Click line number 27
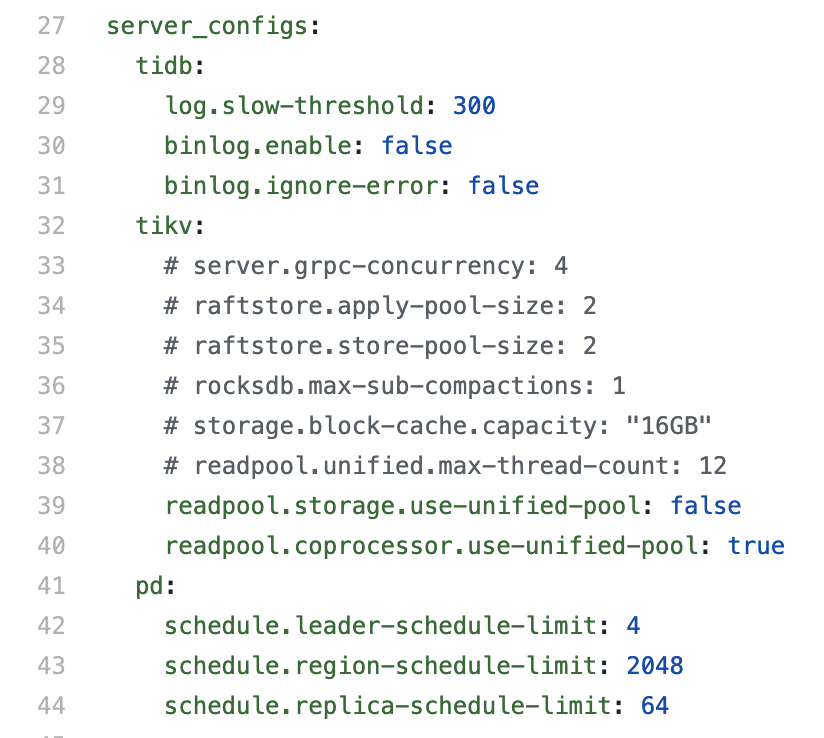Image resolution: width=824 pixels, height=738 pixels. click(x=52, y=26)
